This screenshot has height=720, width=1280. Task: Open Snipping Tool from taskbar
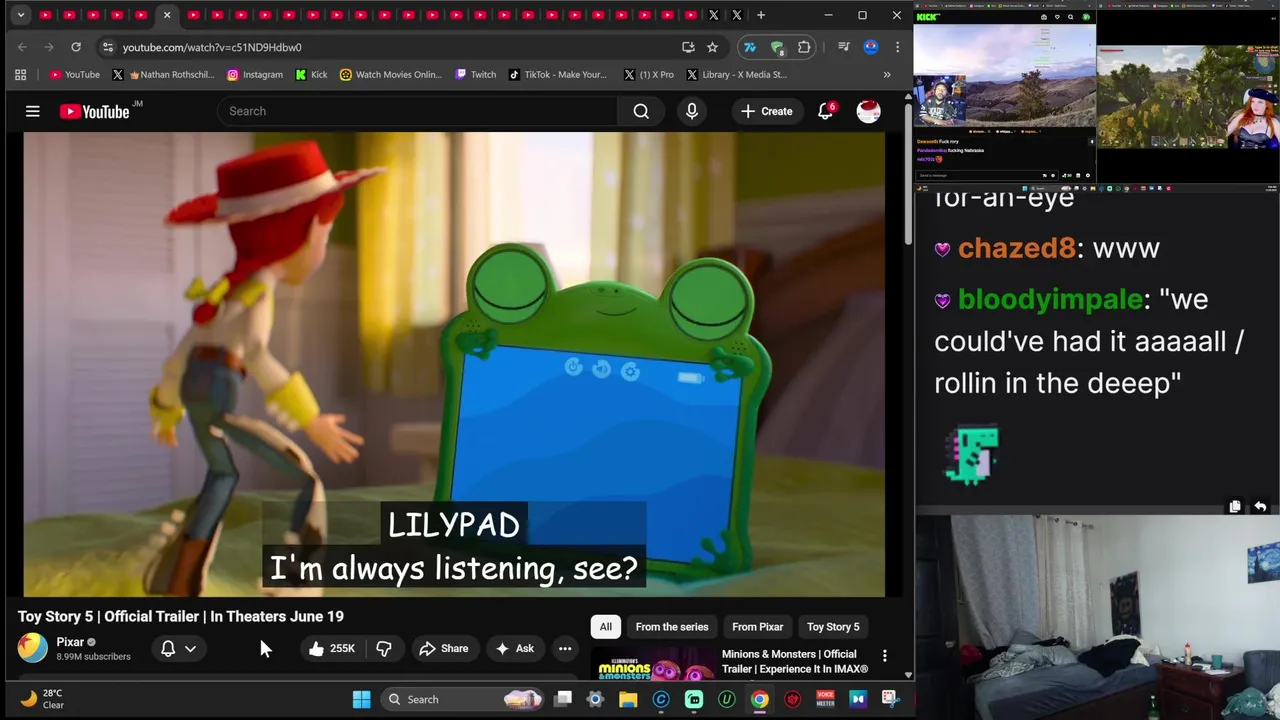point(890,699)
